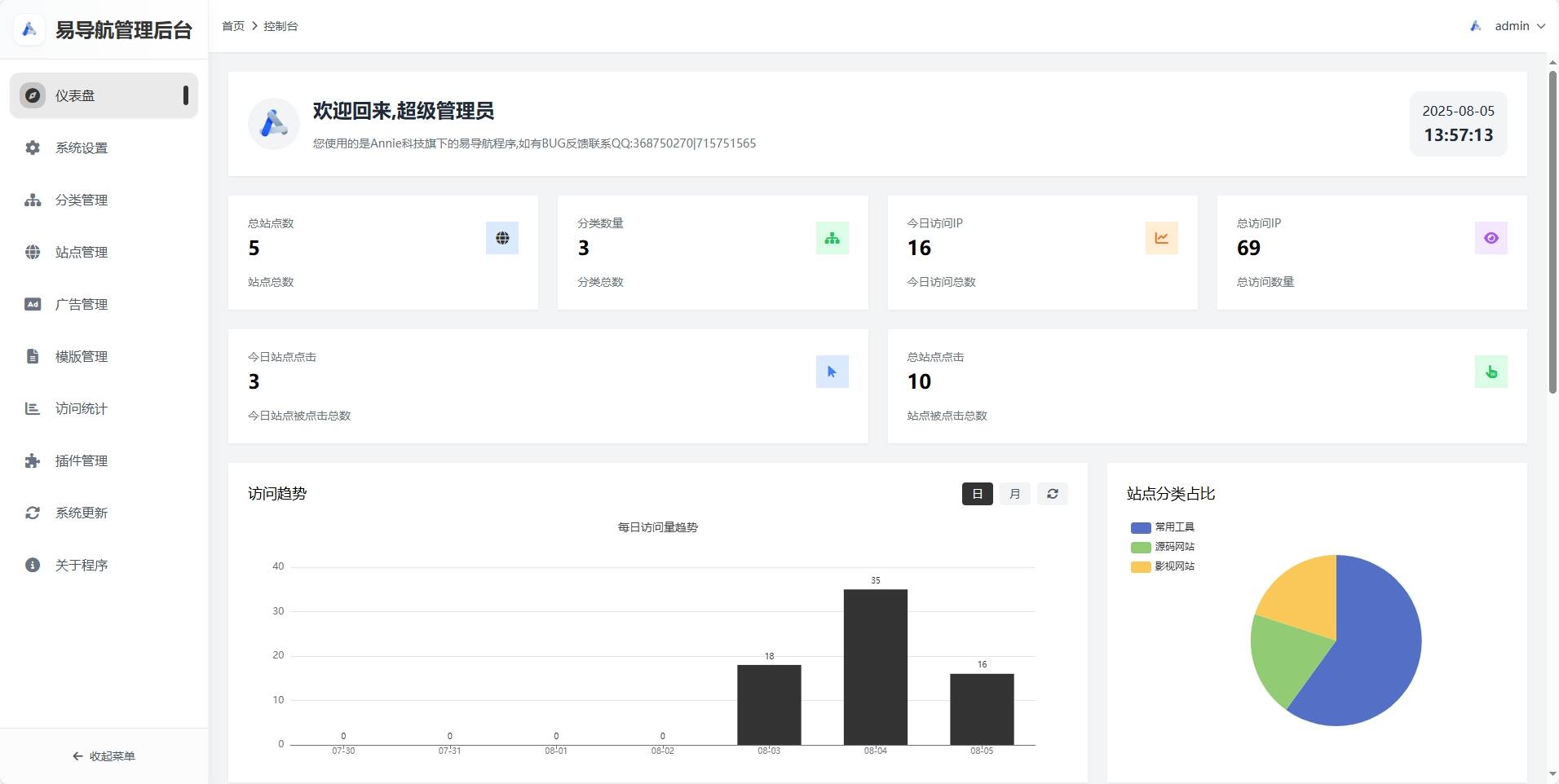The image size is (1559, 784).
Task: Toggle 常用工具 legend in pie chart
Action: pyautogui.click(x=1163, y=527)
